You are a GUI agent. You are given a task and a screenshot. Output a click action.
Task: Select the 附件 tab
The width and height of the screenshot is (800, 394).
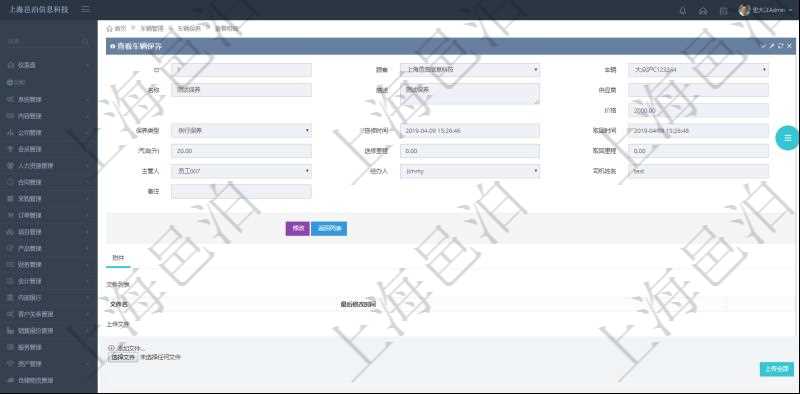118,258
